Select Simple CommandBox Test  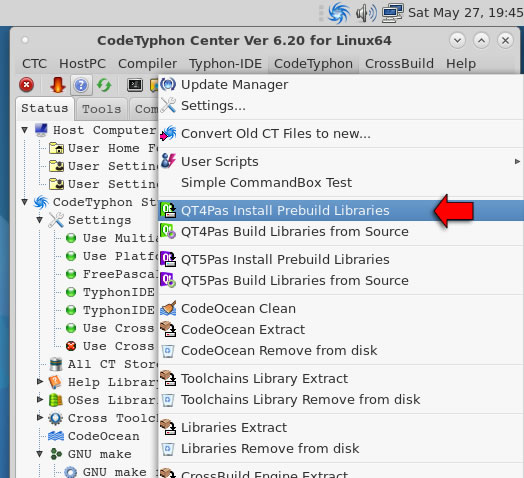[x=341, y=183]
